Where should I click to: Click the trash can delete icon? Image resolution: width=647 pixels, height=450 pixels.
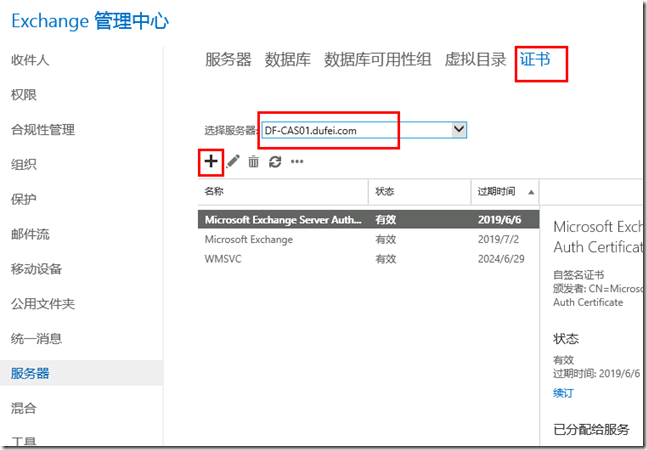point(253,162)
